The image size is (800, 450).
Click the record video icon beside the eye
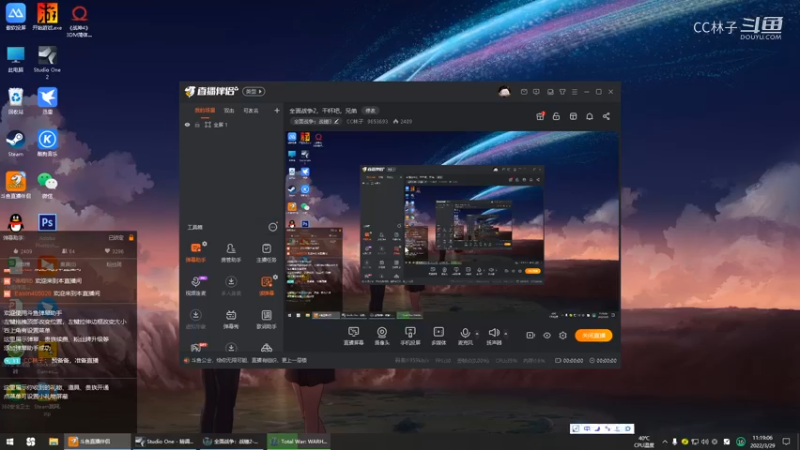point(531,335)
